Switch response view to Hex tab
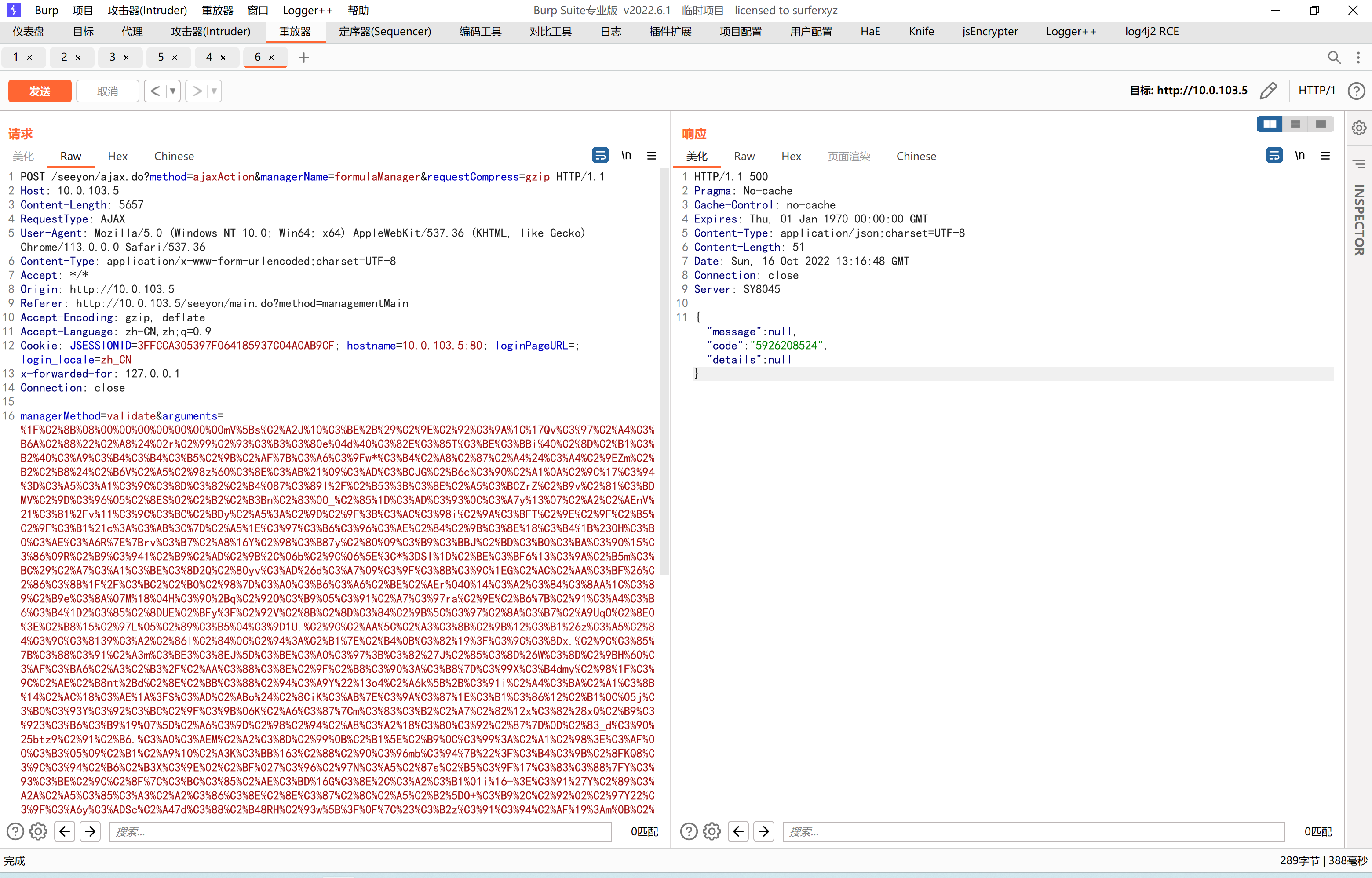Viewport: 1372px width, 878px height. [x=791, y=156]
